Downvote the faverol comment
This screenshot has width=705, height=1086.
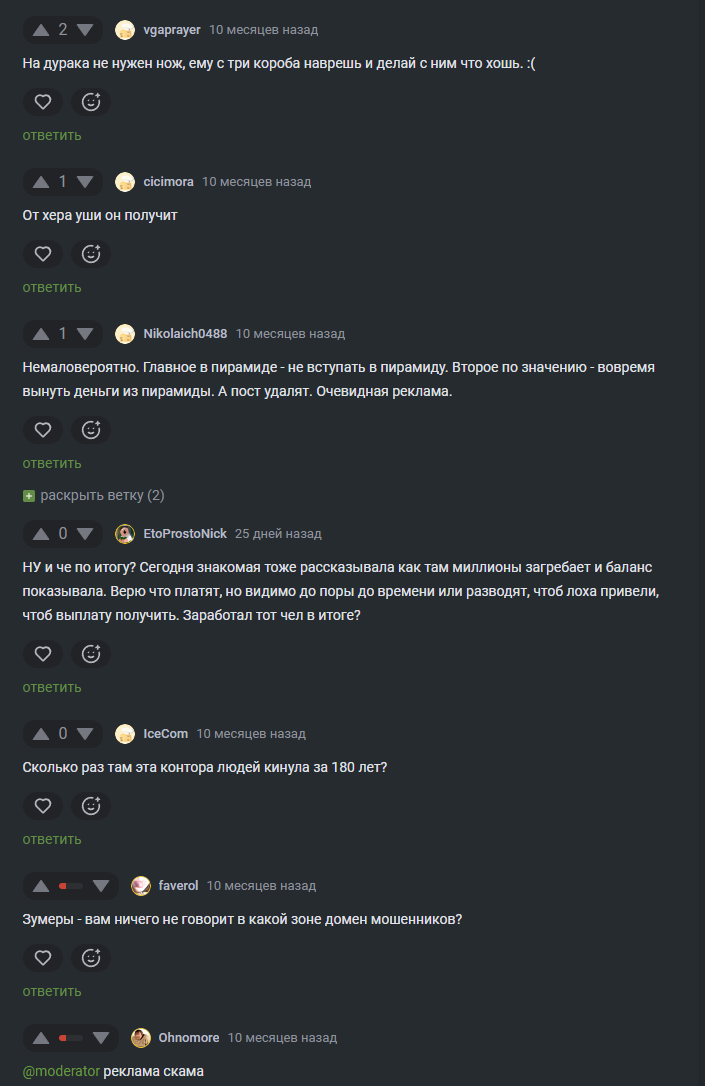pyautogui.click(x=100, y=886)
